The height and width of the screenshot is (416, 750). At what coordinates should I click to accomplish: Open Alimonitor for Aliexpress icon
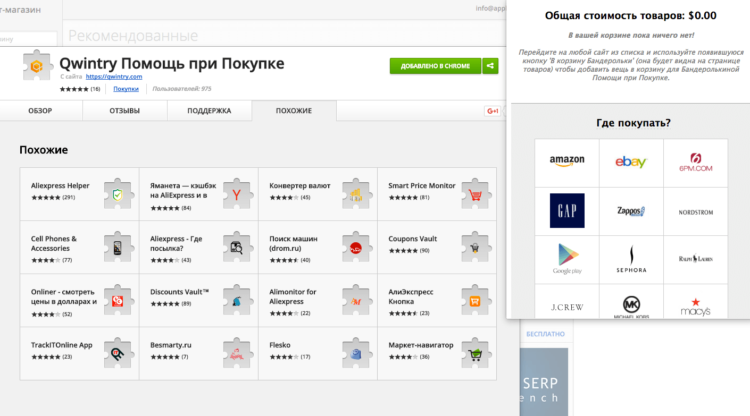pyautogui.click(x=356, y=300)
